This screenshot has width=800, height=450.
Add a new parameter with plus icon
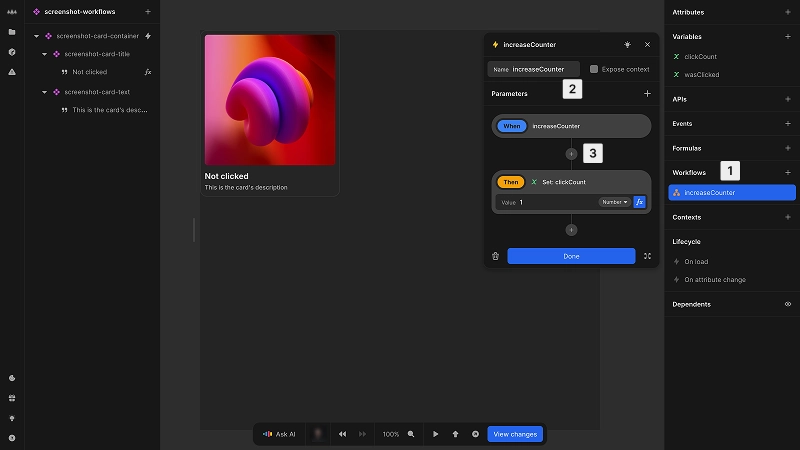pos(647,93)
